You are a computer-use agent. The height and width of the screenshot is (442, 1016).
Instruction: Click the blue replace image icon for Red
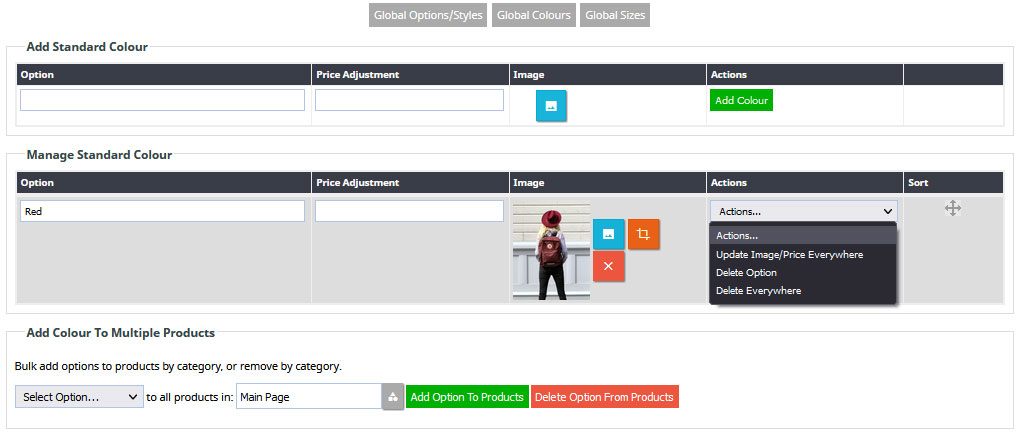click(x=608, y=234)
